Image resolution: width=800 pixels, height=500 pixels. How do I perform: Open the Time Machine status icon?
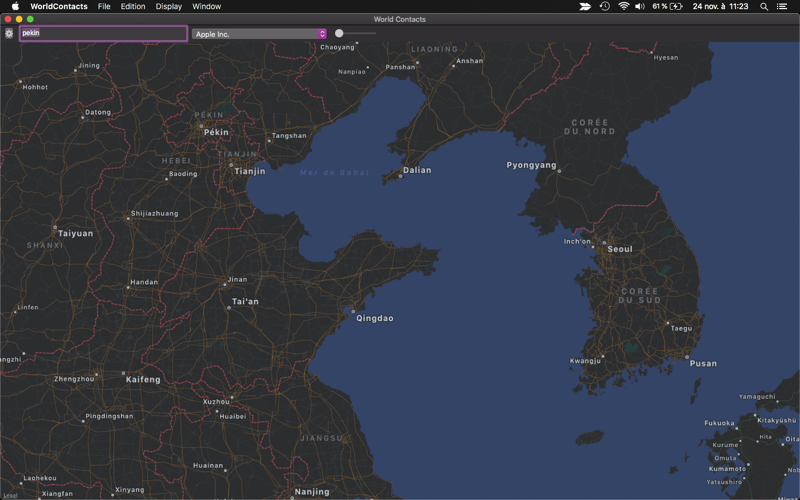point(605,6)
